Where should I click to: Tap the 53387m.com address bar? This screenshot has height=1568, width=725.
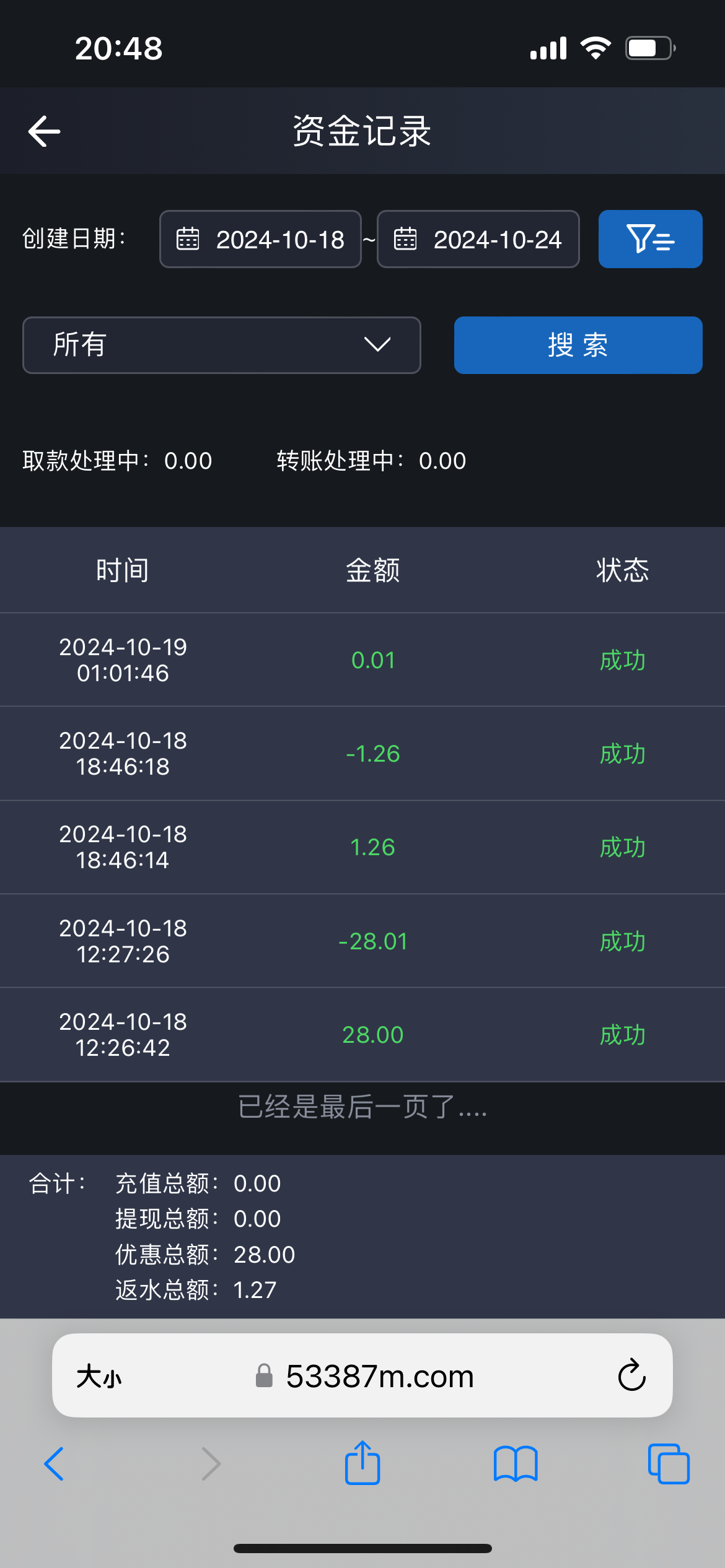tap(379, 1377)
